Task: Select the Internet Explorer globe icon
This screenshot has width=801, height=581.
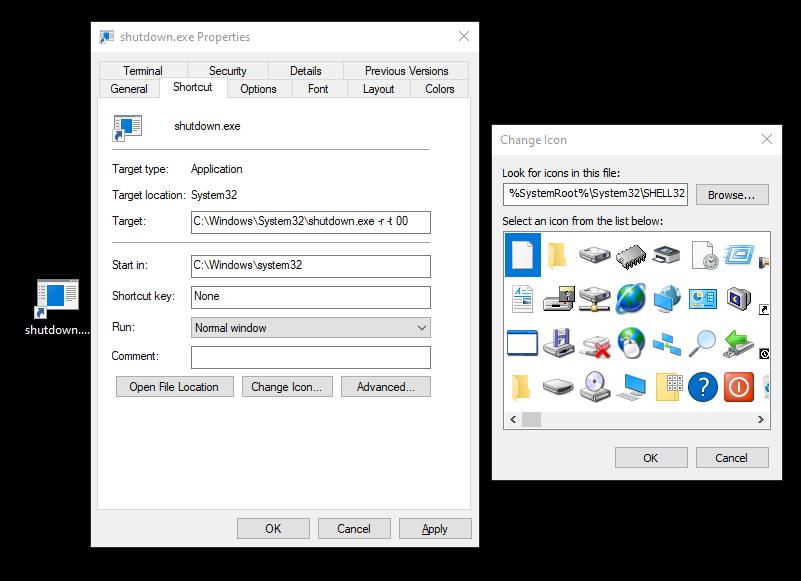Action: [631, 298]
